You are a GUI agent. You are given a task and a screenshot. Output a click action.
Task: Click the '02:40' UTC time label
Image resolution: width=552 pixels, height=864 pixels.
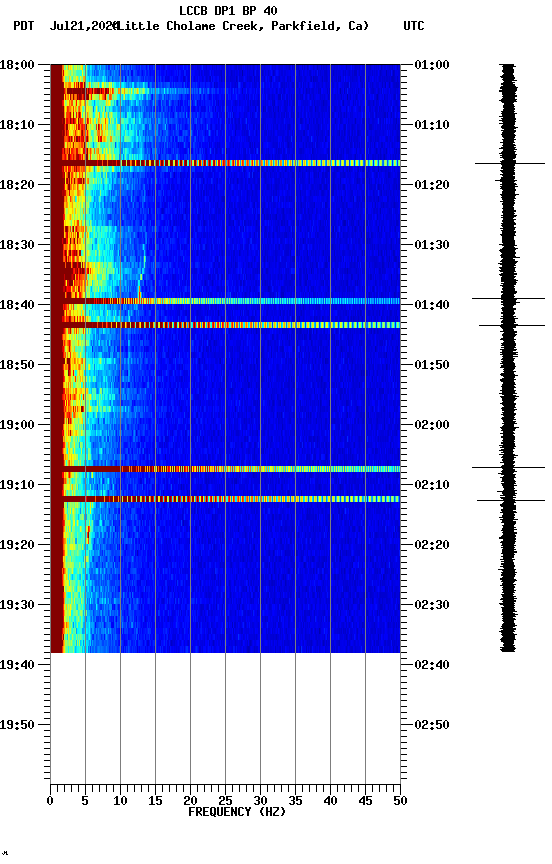(x=432, y=666)
